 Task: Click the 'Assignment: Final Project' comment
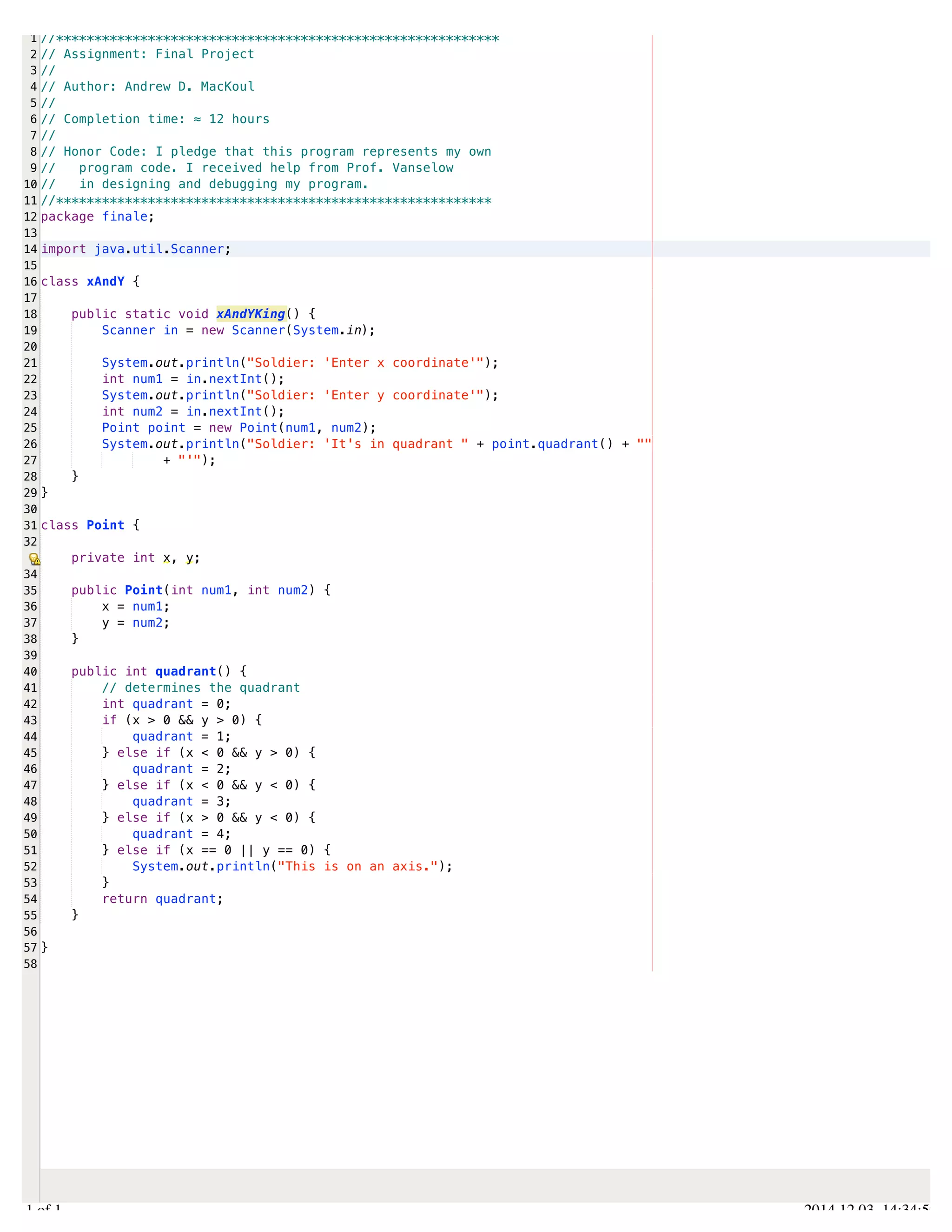click(148, 54)
